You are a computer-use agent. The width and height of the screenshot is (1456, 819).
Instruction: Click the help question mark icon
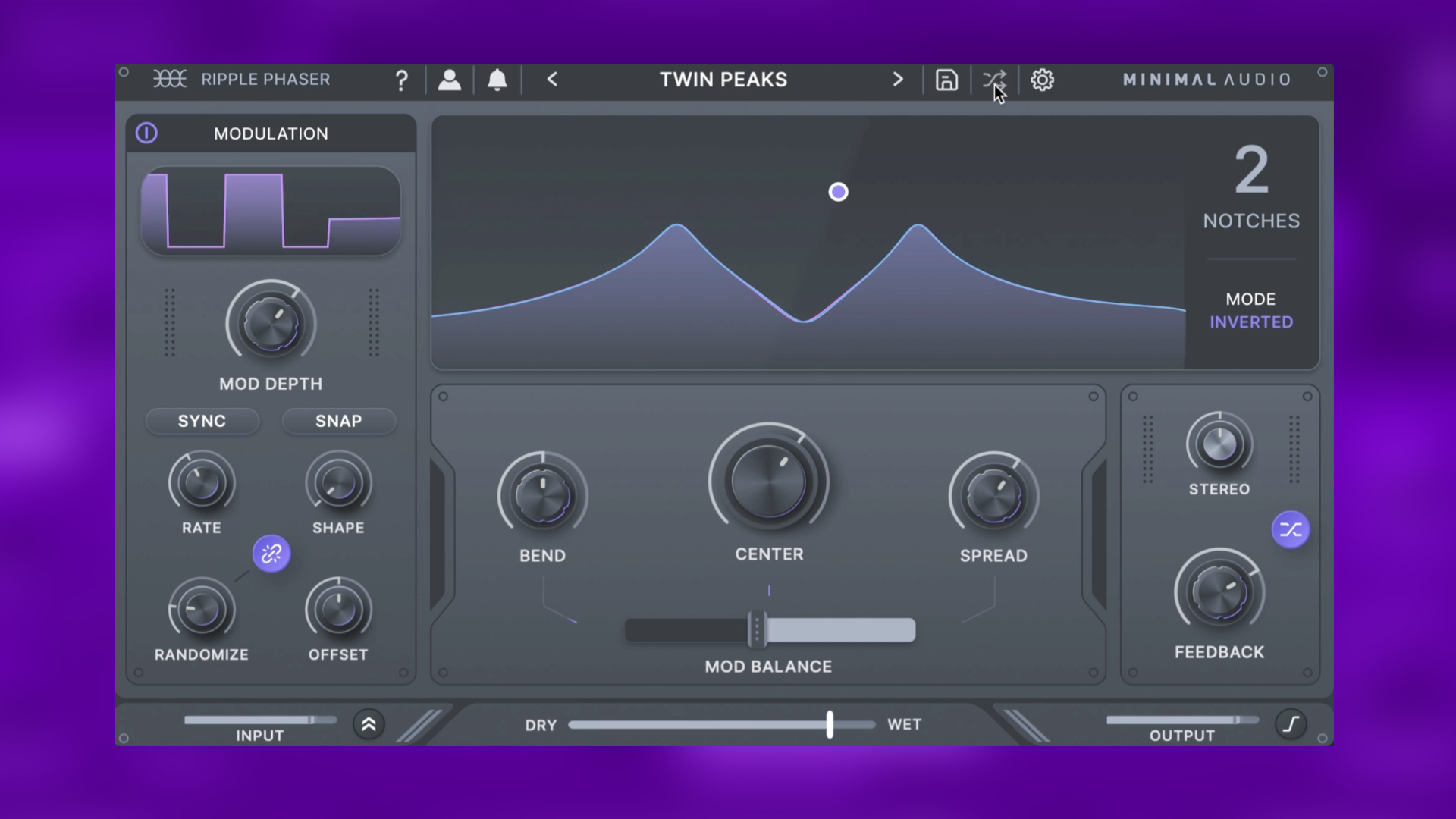tap(402, 80)
